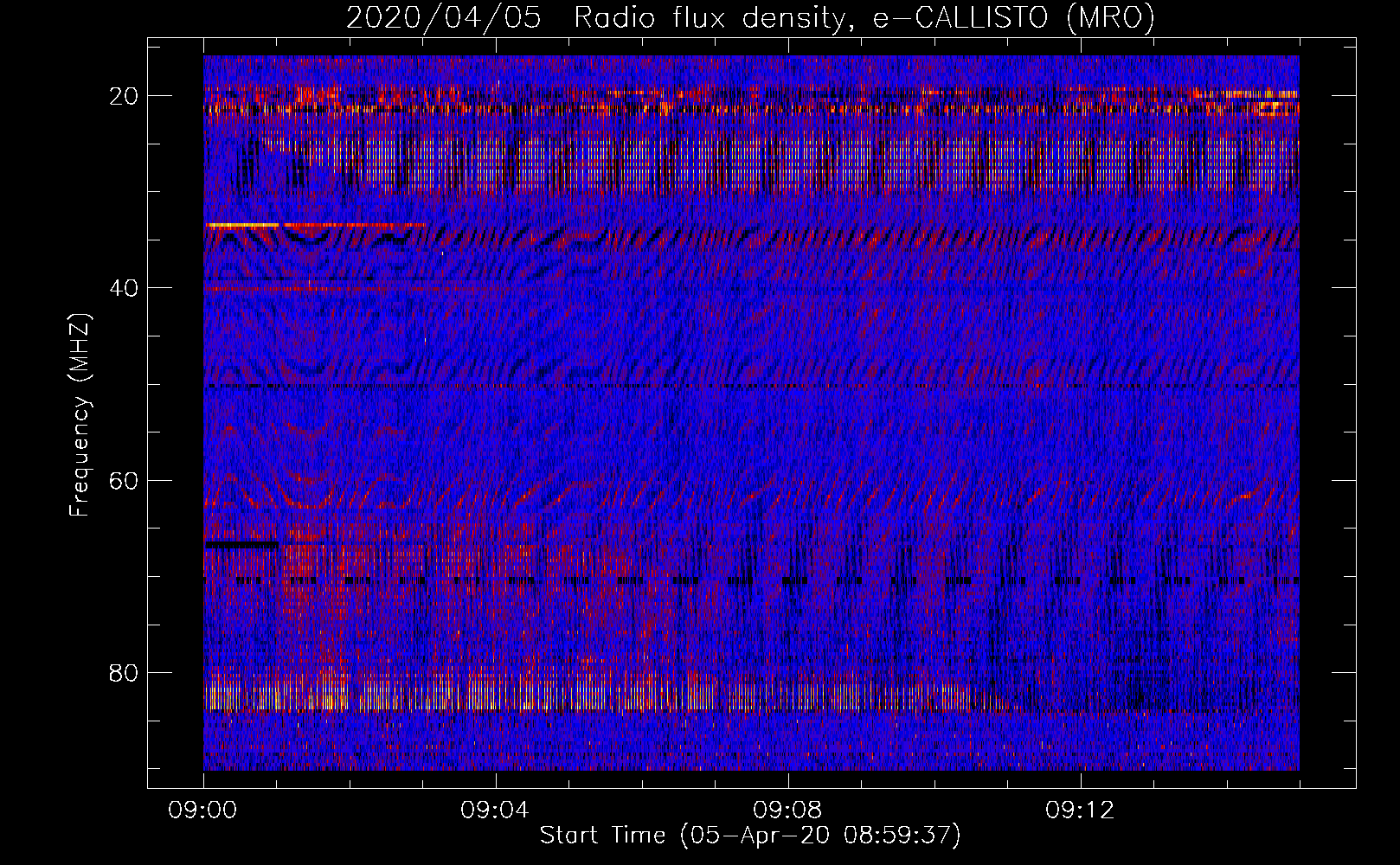Screen dimensions: 1400x865
Task: Select the 60 MHz frequency tick label
Action: pos(124,480)
